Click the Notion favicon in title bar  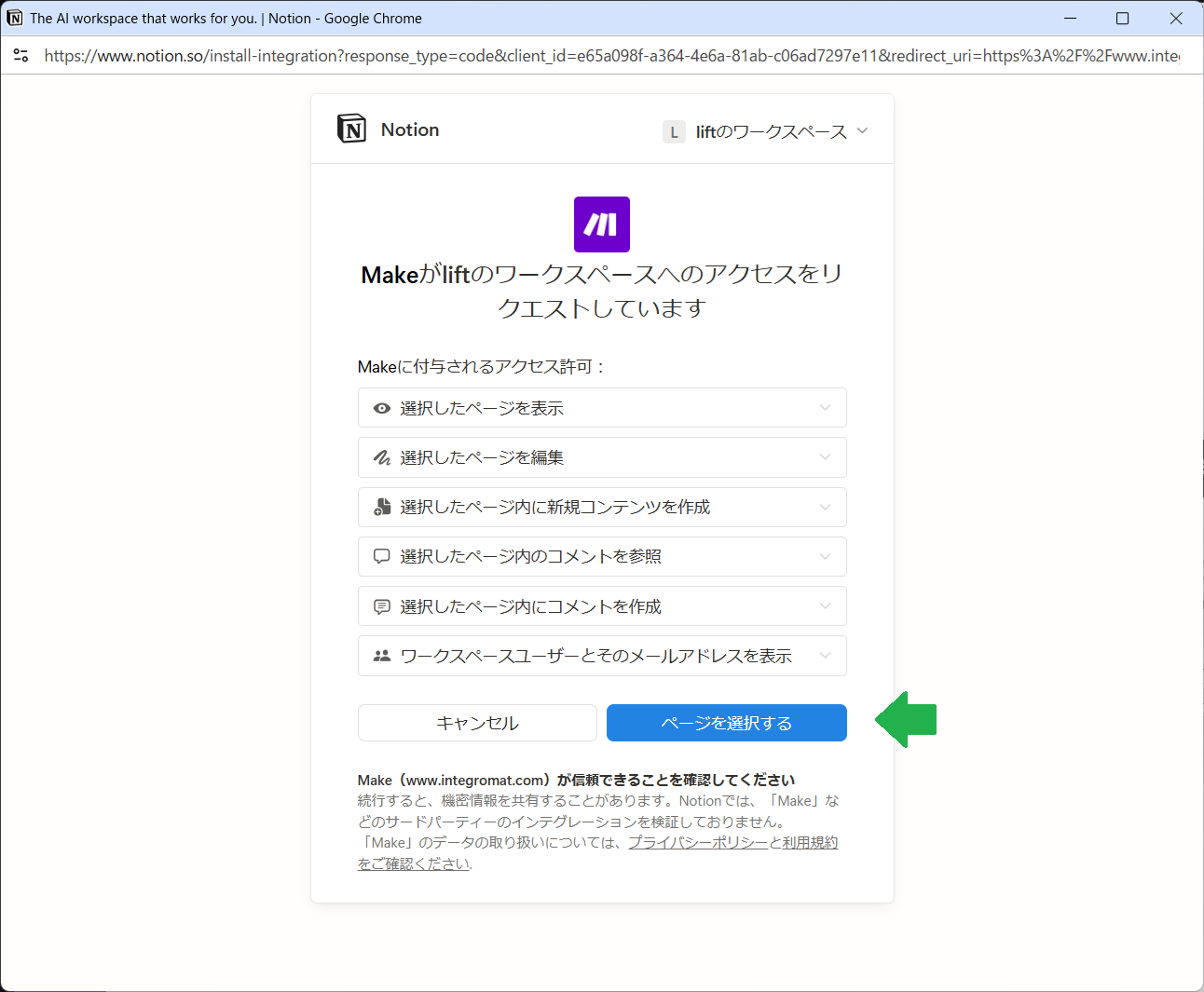[x=15, y=18]
